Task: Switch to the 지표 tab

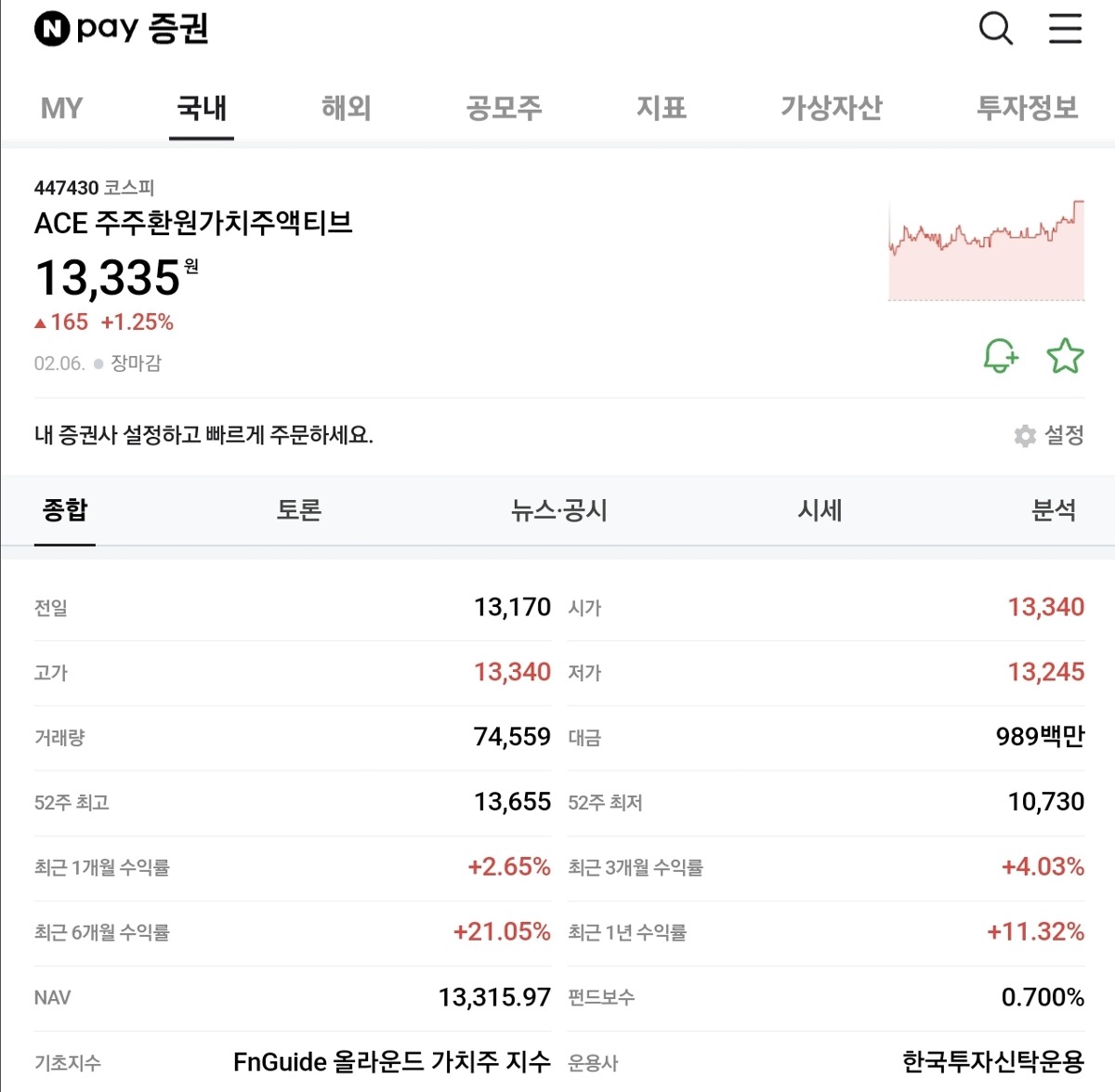Action: coord(661,109)
